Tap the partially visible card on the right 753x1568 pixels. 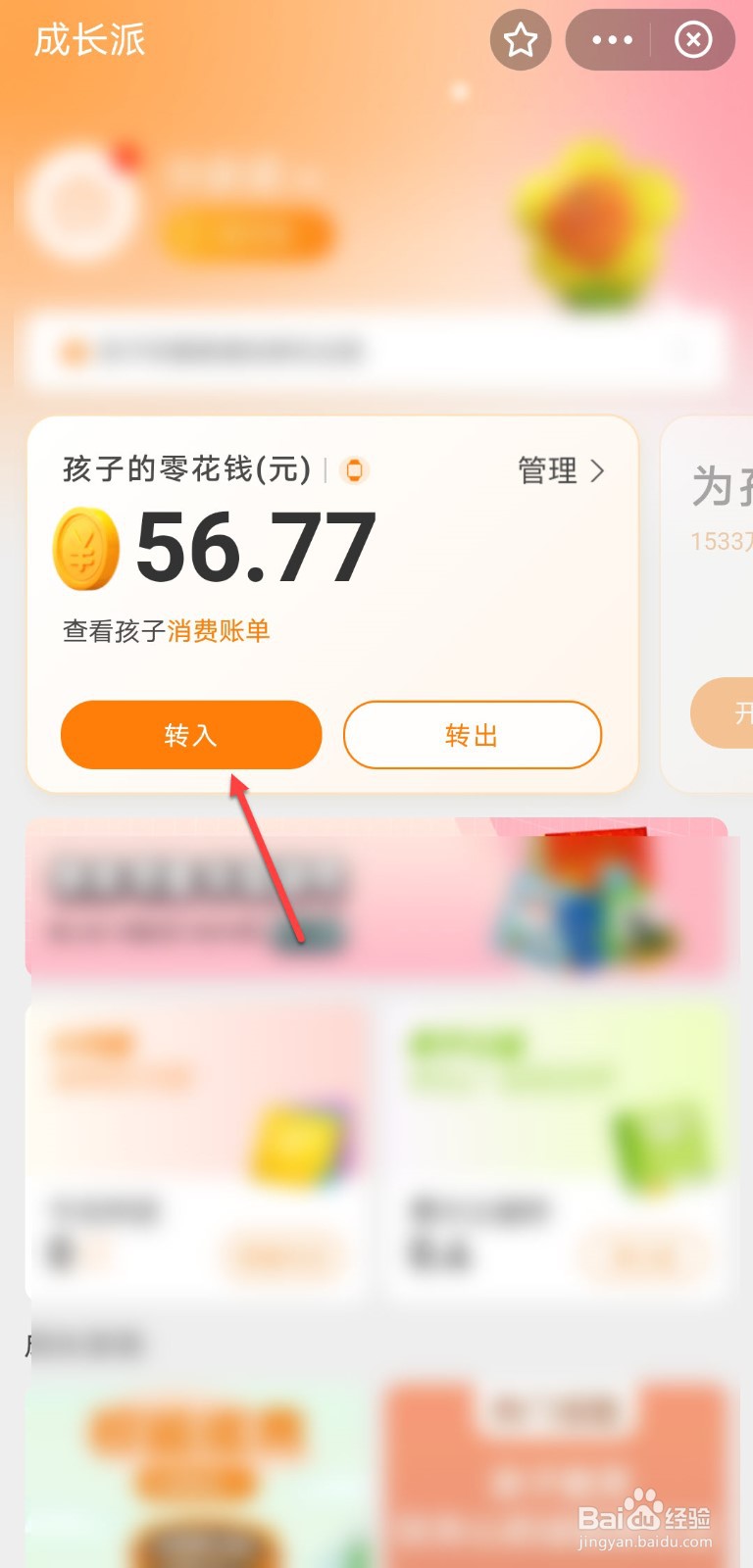pos(708,604)
